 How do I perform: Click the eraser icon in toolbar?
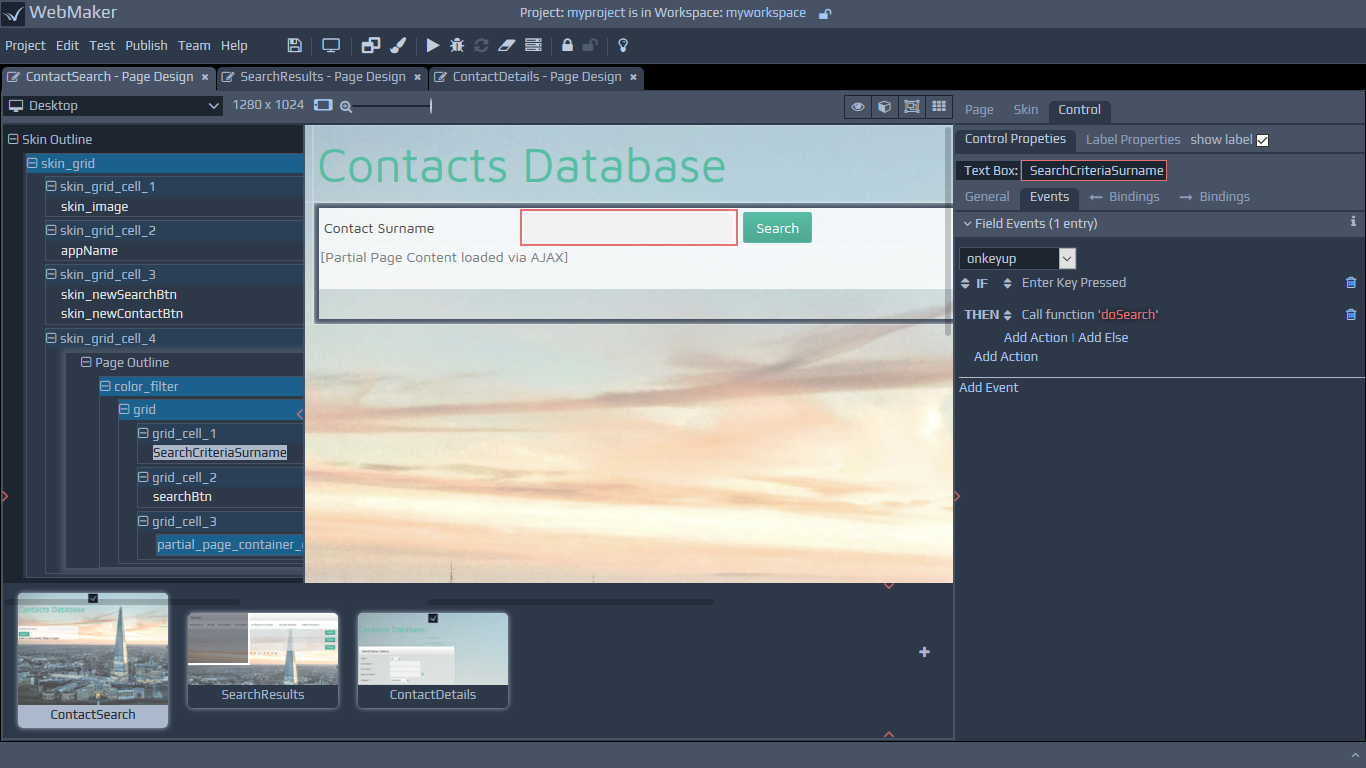tap(506, 45)
